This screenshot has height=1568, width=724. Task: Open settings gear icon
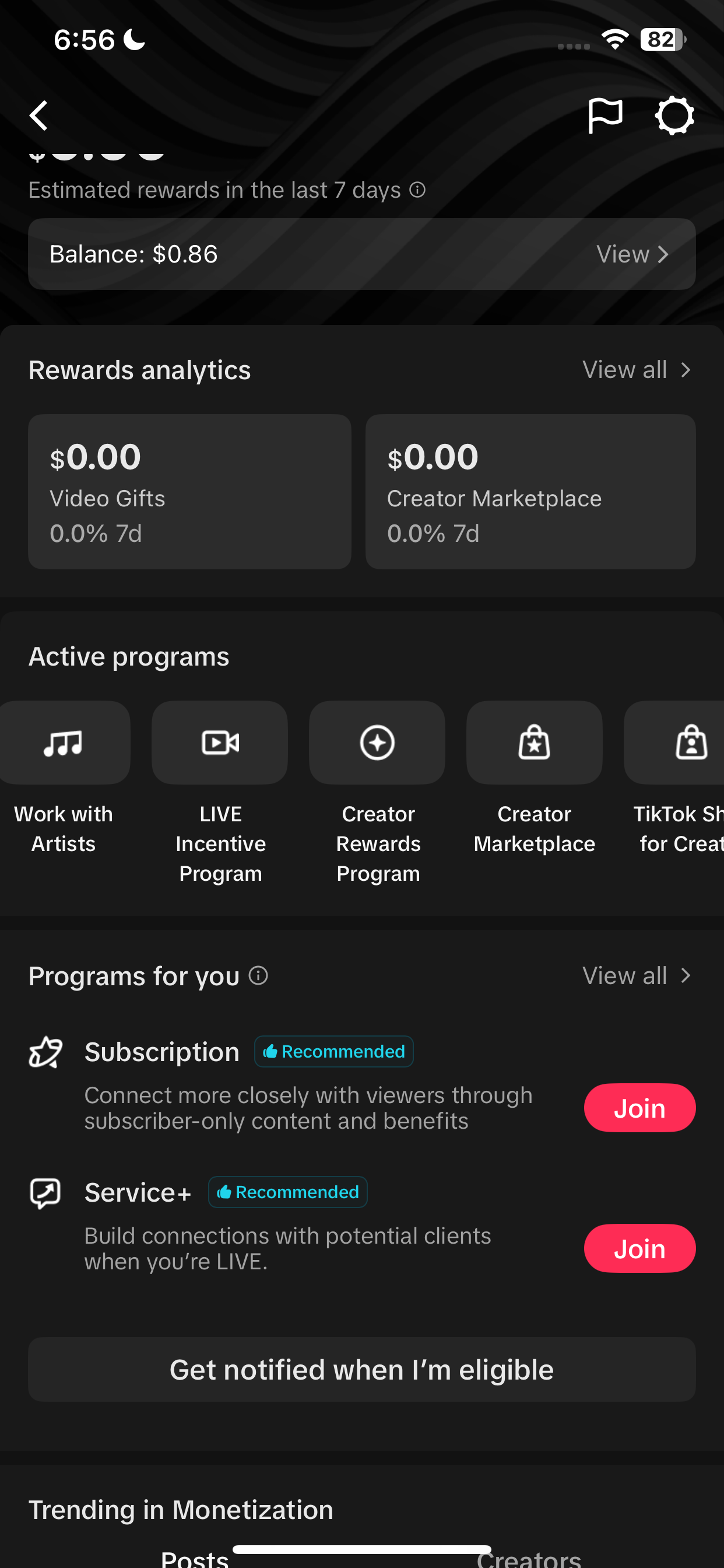tap(674, 116)
